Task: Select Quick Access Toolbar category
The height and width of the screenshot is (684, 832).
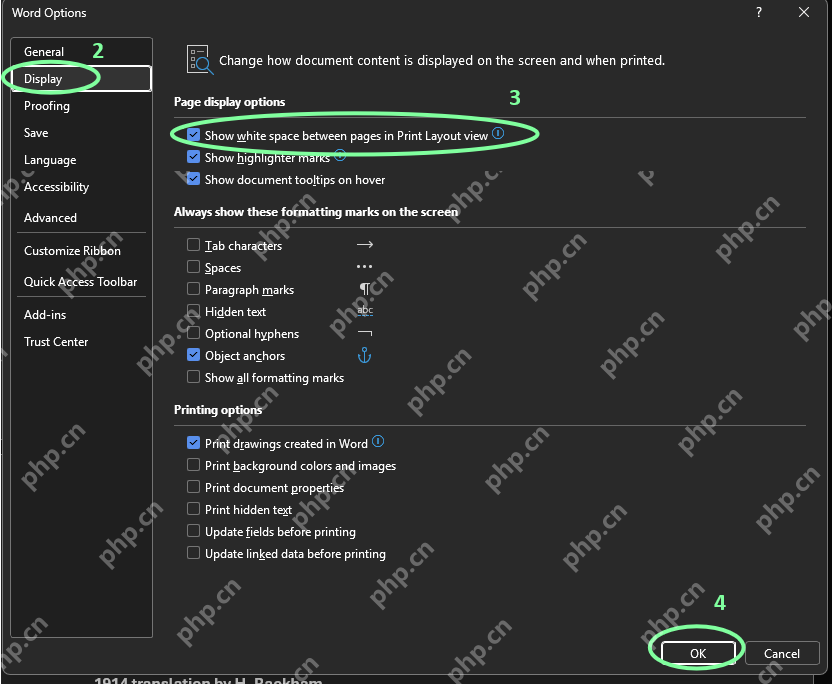Action: [x=81, y=282]
